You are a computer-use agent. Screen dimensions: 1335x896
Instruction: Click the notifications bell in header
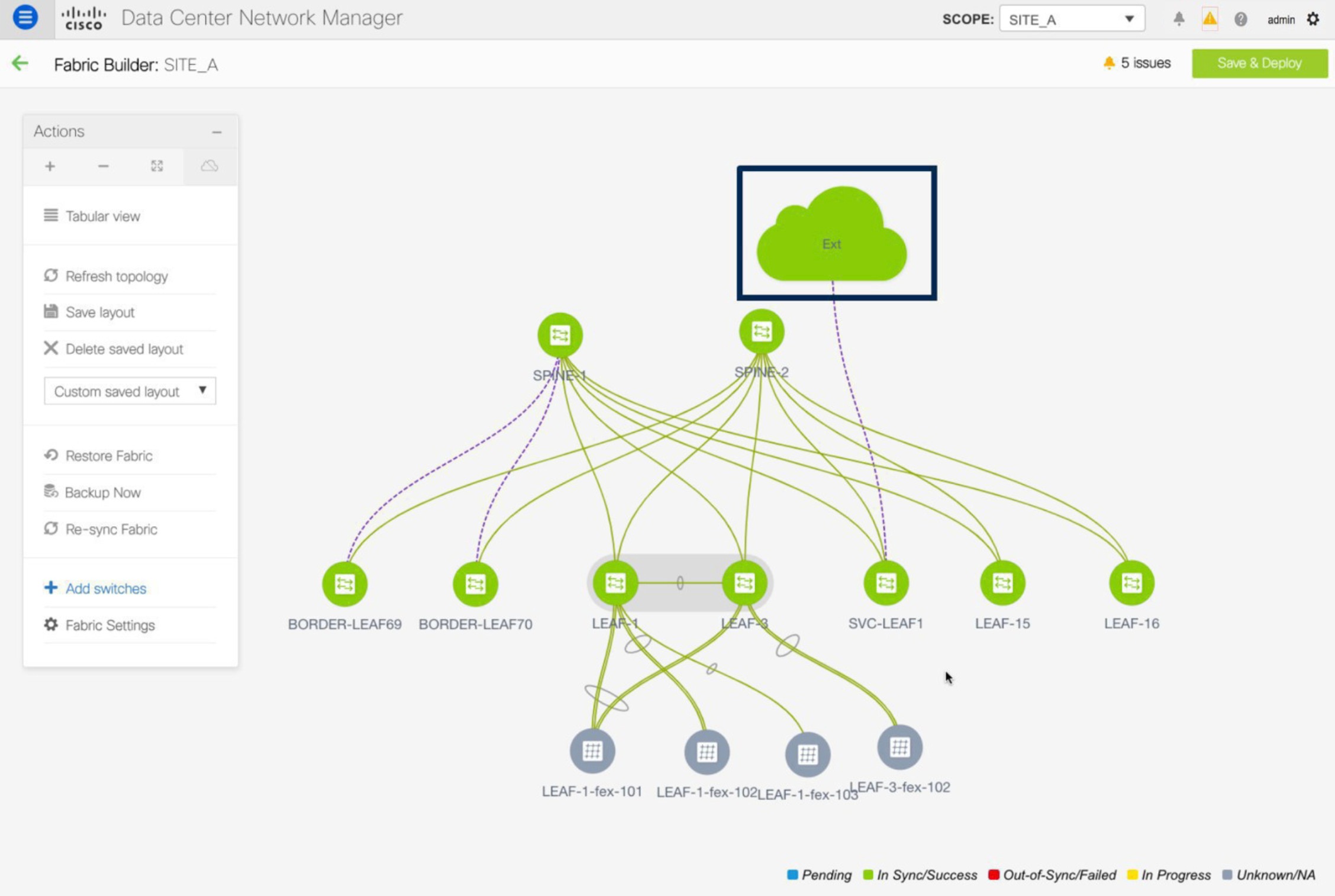[x=1179, y=19]
